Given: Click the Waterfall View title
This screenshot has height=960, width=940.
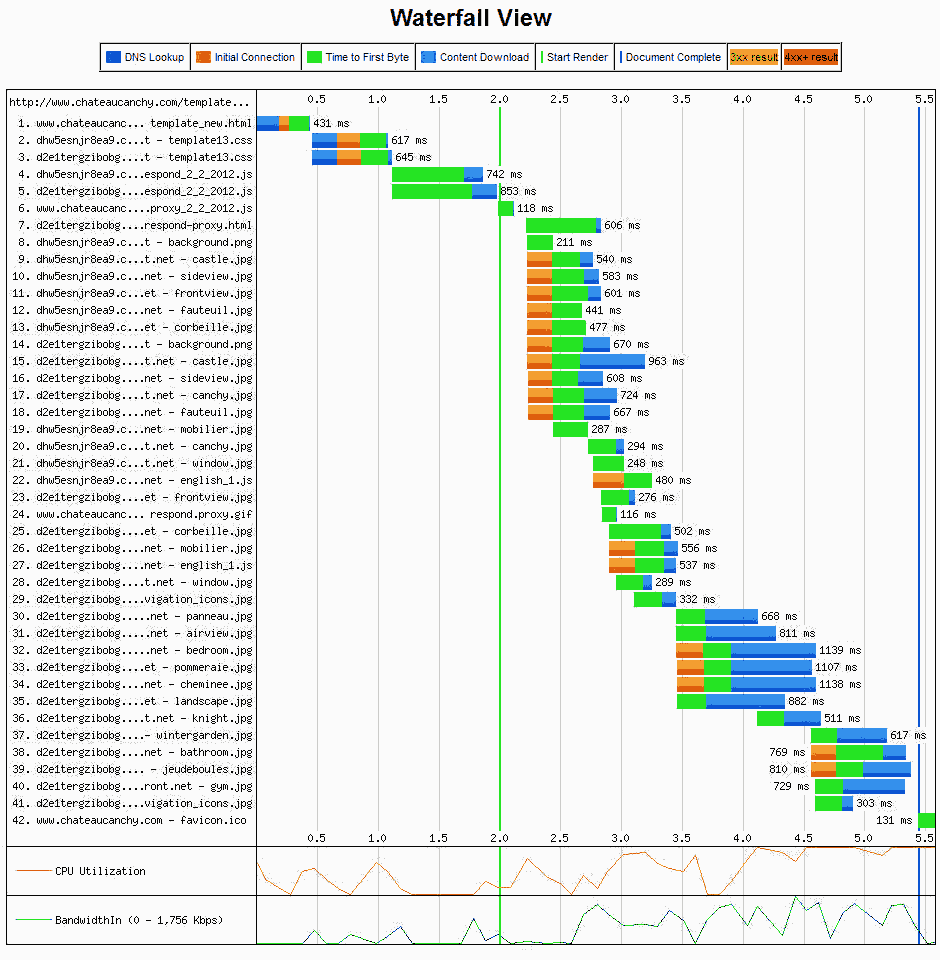Looking at the screenshot, I should click(x=470, y=18).
